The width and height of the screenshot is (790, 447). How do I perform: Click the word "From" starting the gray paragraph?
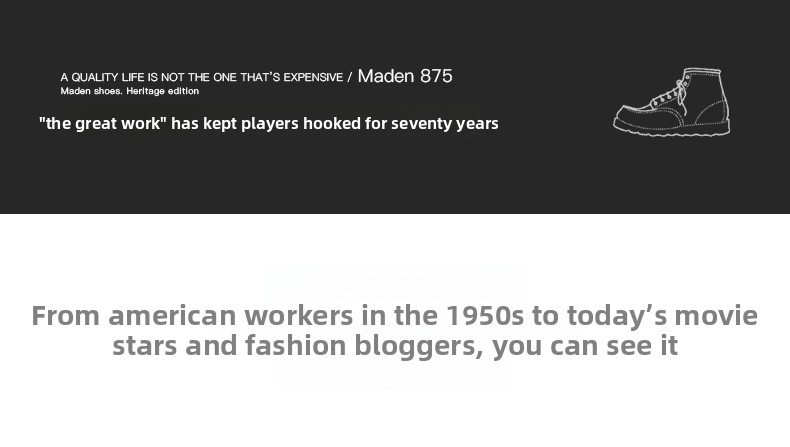coord(66,316)
